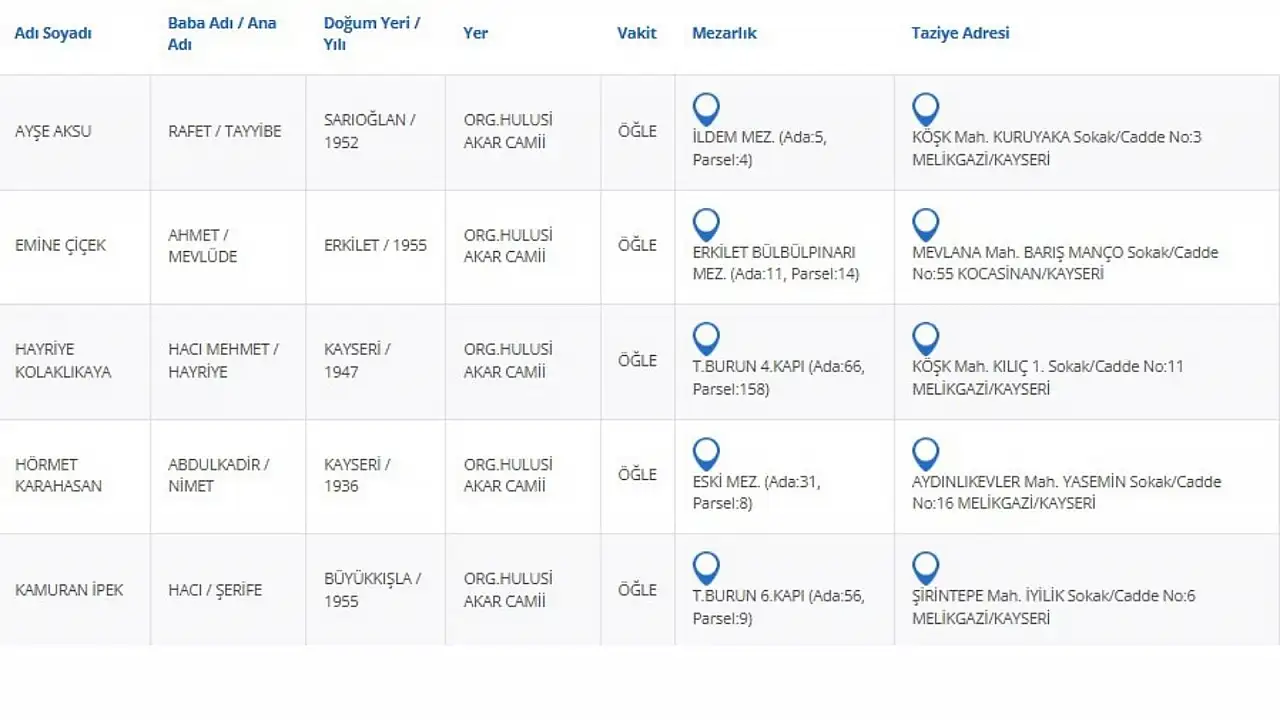Open location pin for ŞİRİNTEPE İYİLİK Sokak address
This screenshot has height=723, width=1280.
click(x=925, y=567)
